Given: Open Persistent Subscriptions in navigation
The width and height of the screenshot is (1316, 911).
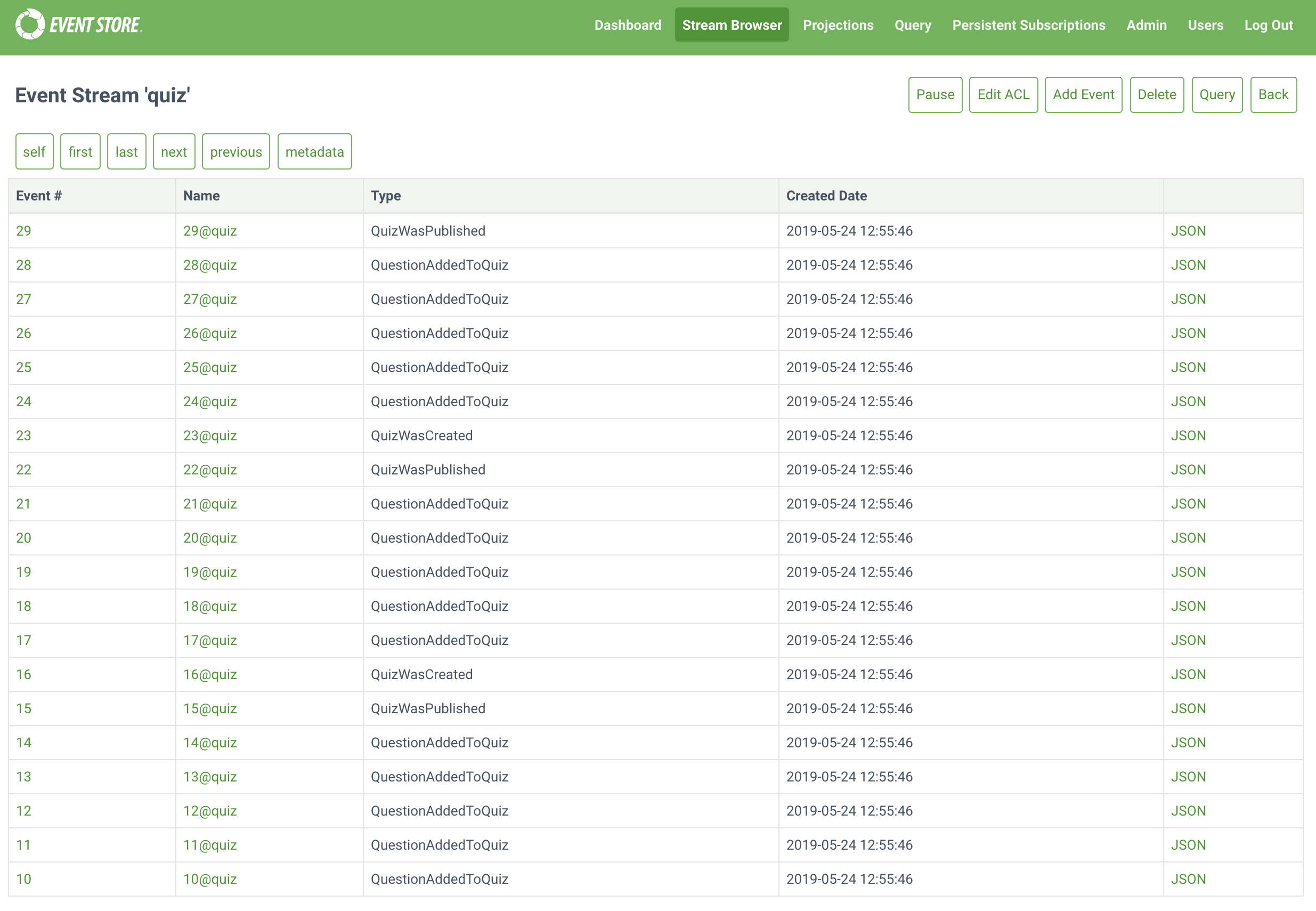Looking at the screenshot, I should [x=1028, y=25].
